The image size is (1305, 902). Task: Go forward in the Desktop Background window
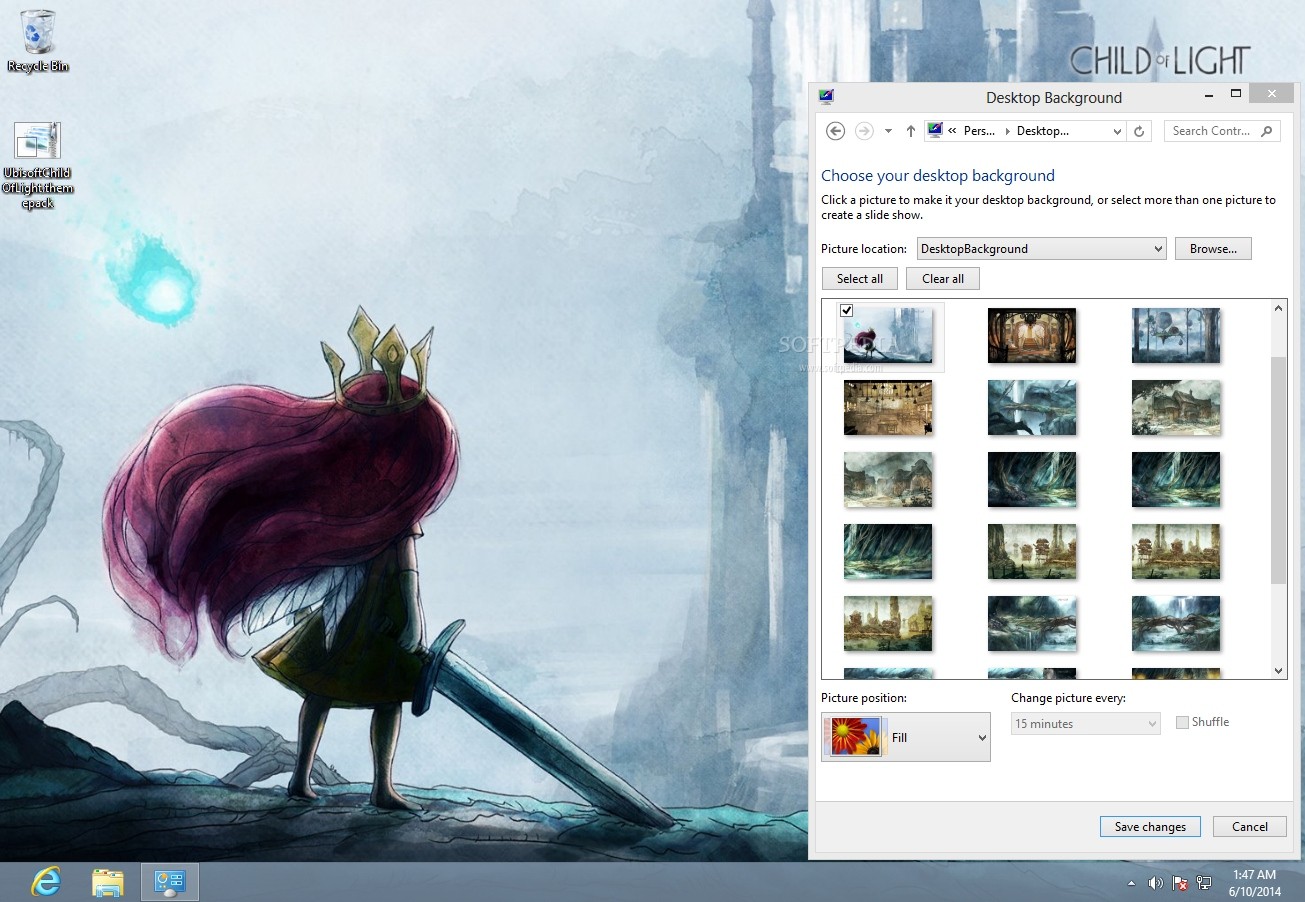coord(865,131)
